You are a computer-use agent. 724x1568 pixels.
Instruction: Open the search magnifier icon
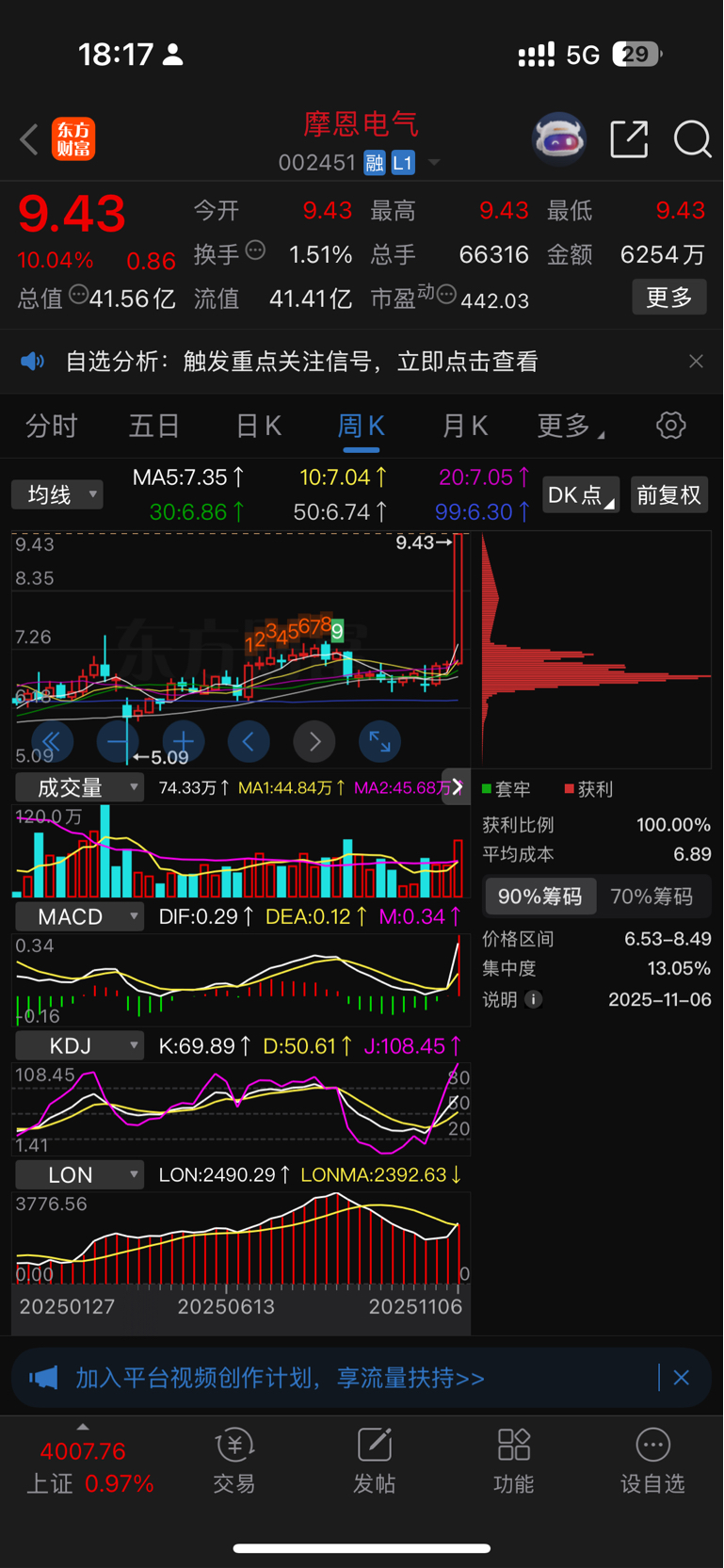click(x=693, y=139)
